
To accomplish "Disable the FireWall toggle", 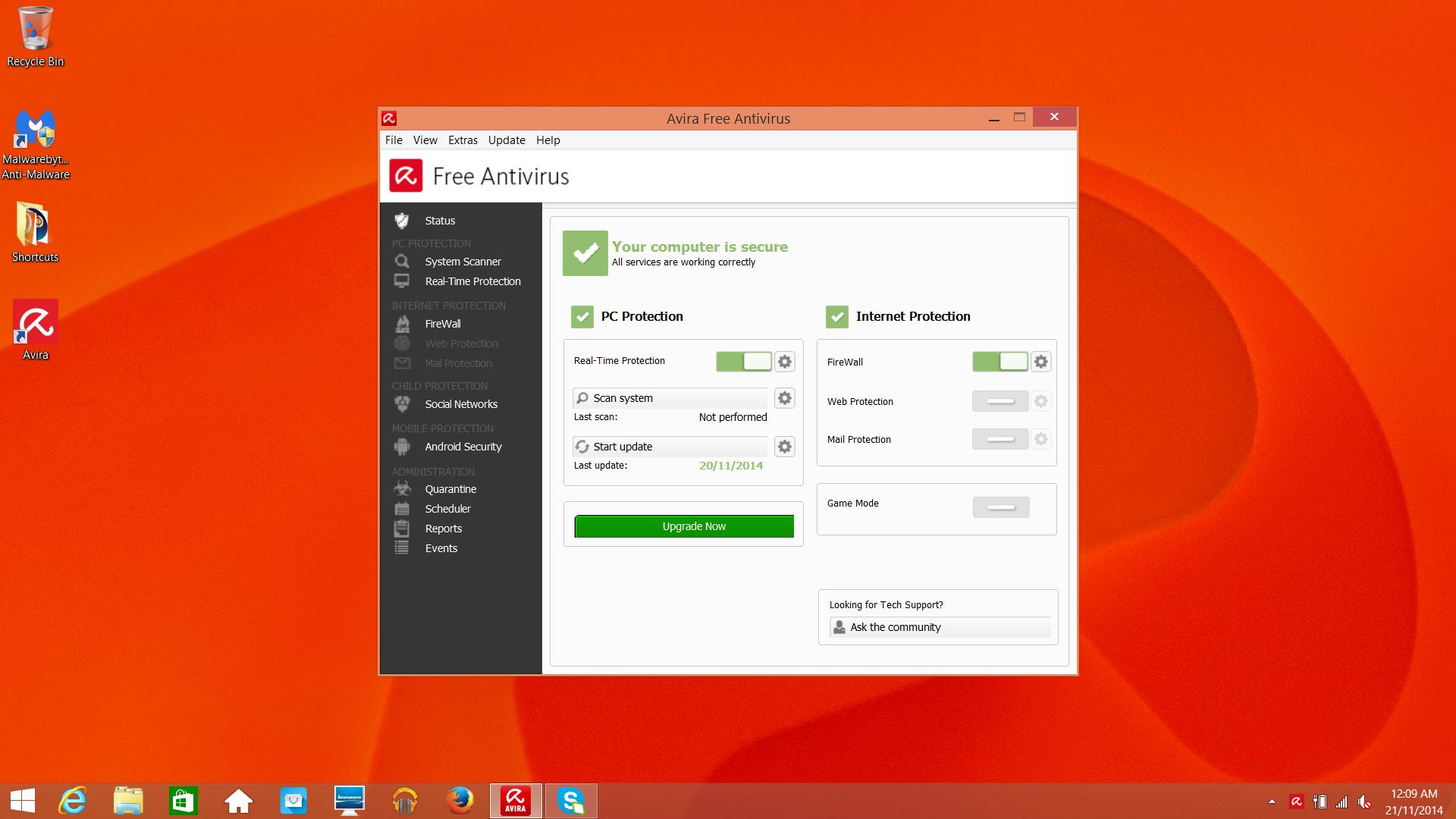I will pos(1000,362).
